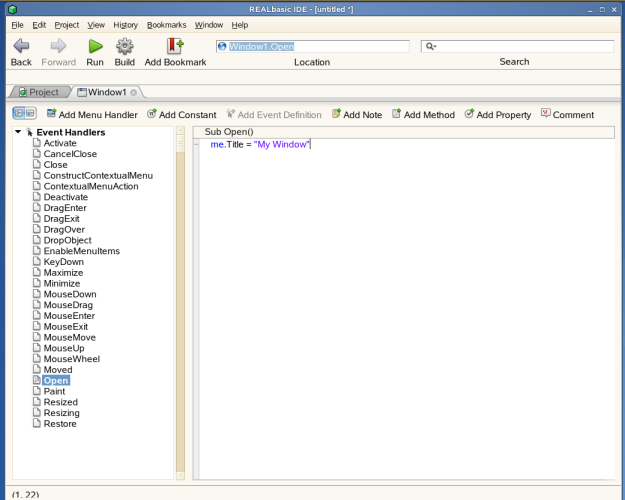This screenshot has width=625, height=500.
Task: Click the globe icon in Location field
Action: click(x=222, y=47)
